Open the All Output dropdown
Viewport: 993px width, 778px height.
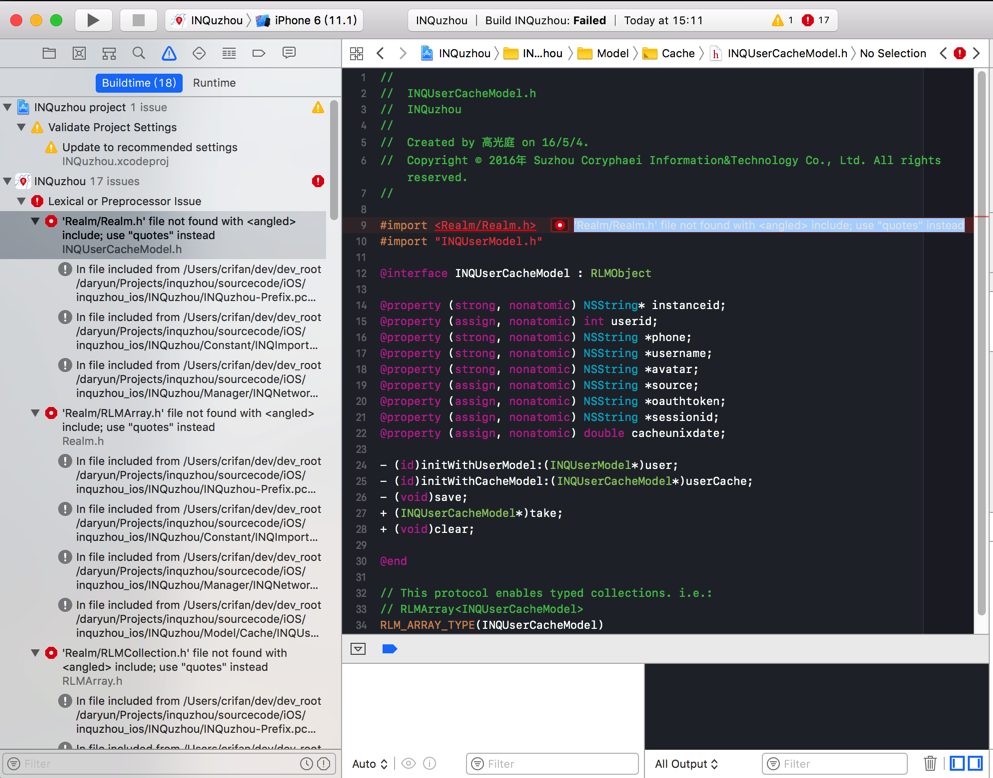[686, 764]
